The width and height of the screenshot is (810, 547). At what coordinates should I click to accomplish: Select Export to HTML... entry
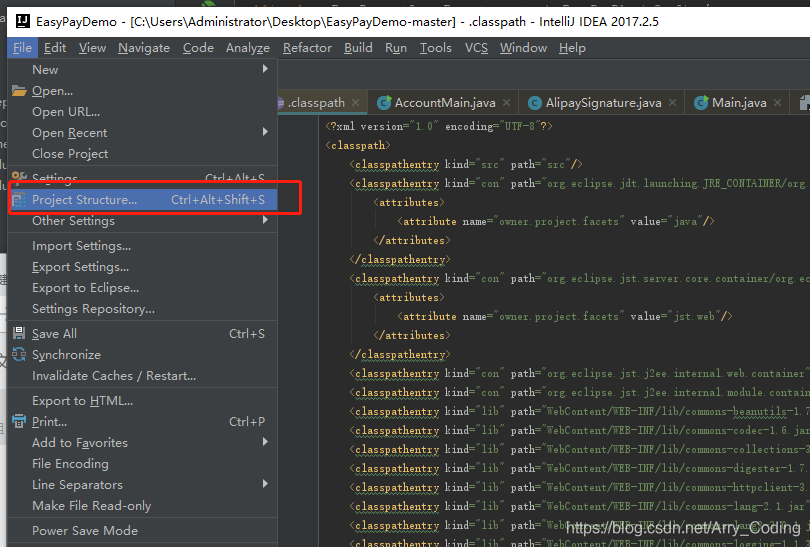(x=143, y=401)
